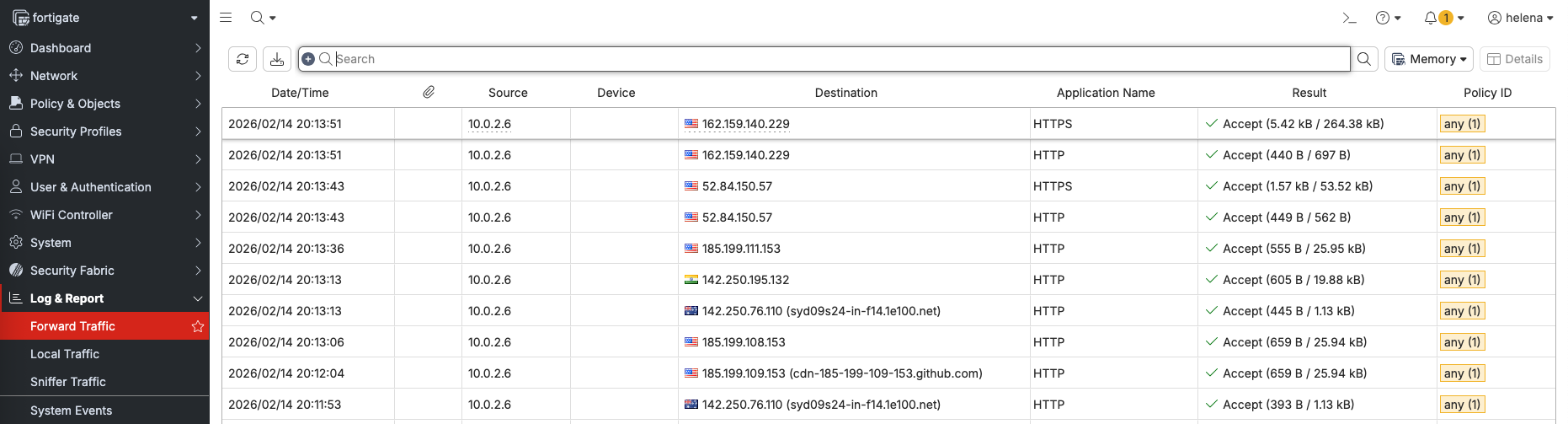The width and height of the screenshot is (1568, 424).
Task: Open the top-bar global search dropdown
Action: 263,18
